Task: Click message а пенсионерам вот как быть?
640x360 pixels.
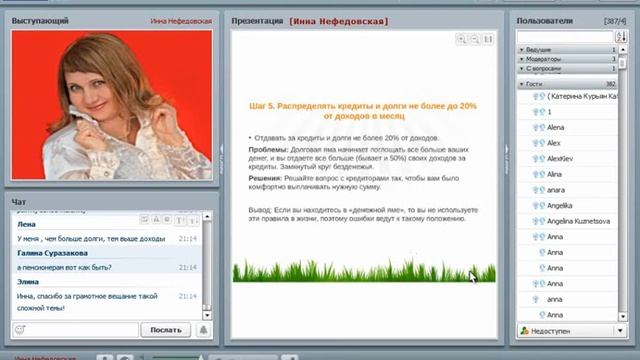Action: [64, 268]
